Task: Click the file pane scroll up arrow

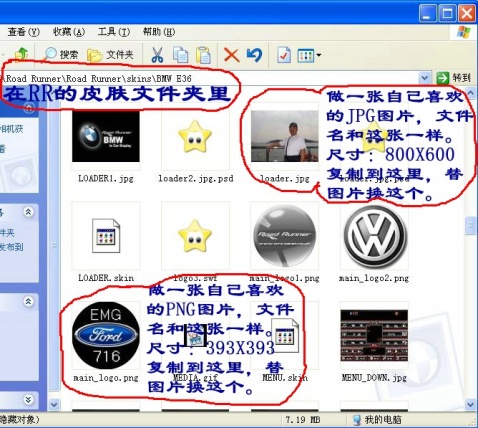Action: 471,92
